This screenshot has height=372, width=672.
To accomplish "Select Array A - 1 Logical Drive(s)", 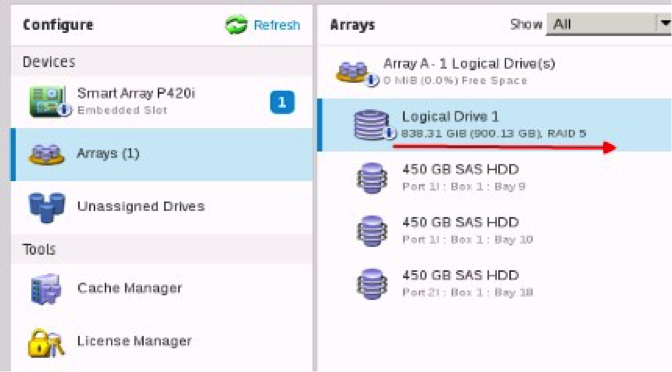I will pyautogui.click(x=469, y=63).
